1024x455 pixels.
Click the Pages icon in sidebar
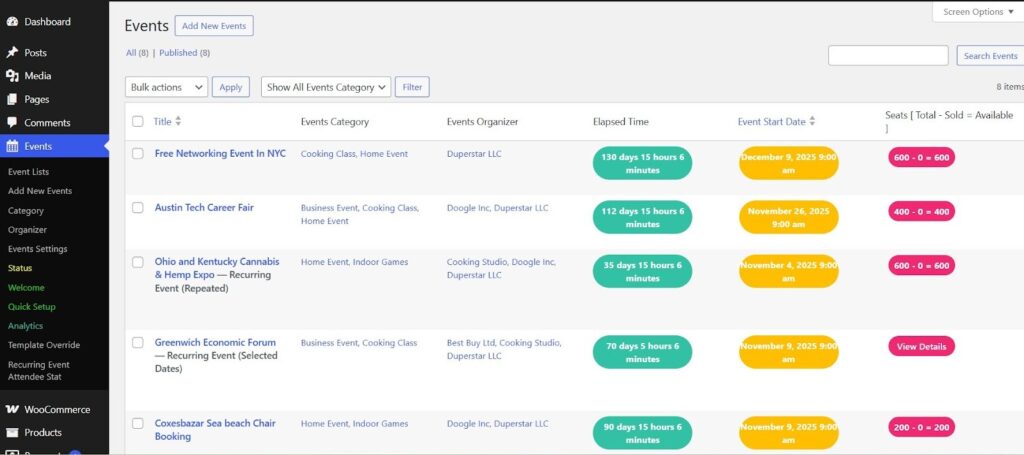(12, 100)
